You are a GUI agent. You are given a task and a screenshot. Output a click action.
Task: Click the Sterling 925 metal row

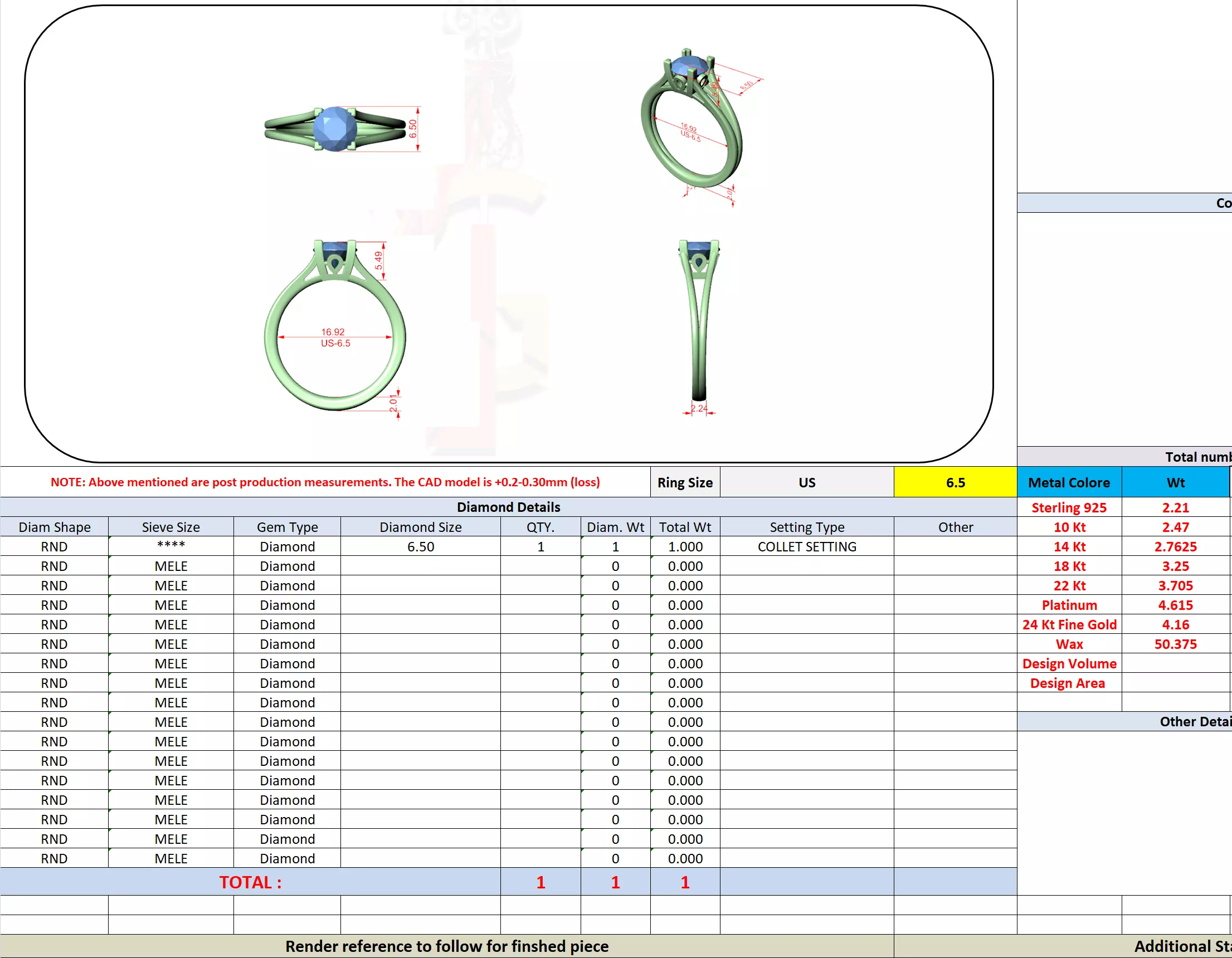pos(1068,507)
